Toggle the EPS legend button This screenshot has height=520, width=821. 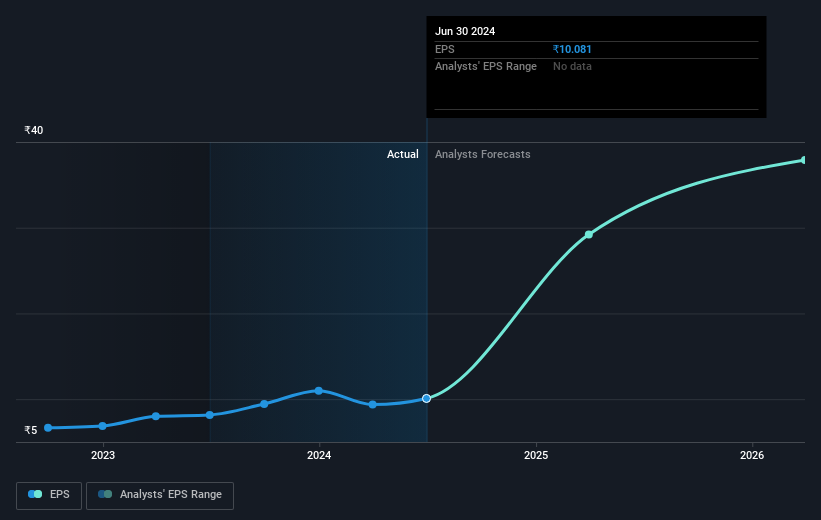tap(49, 495)
